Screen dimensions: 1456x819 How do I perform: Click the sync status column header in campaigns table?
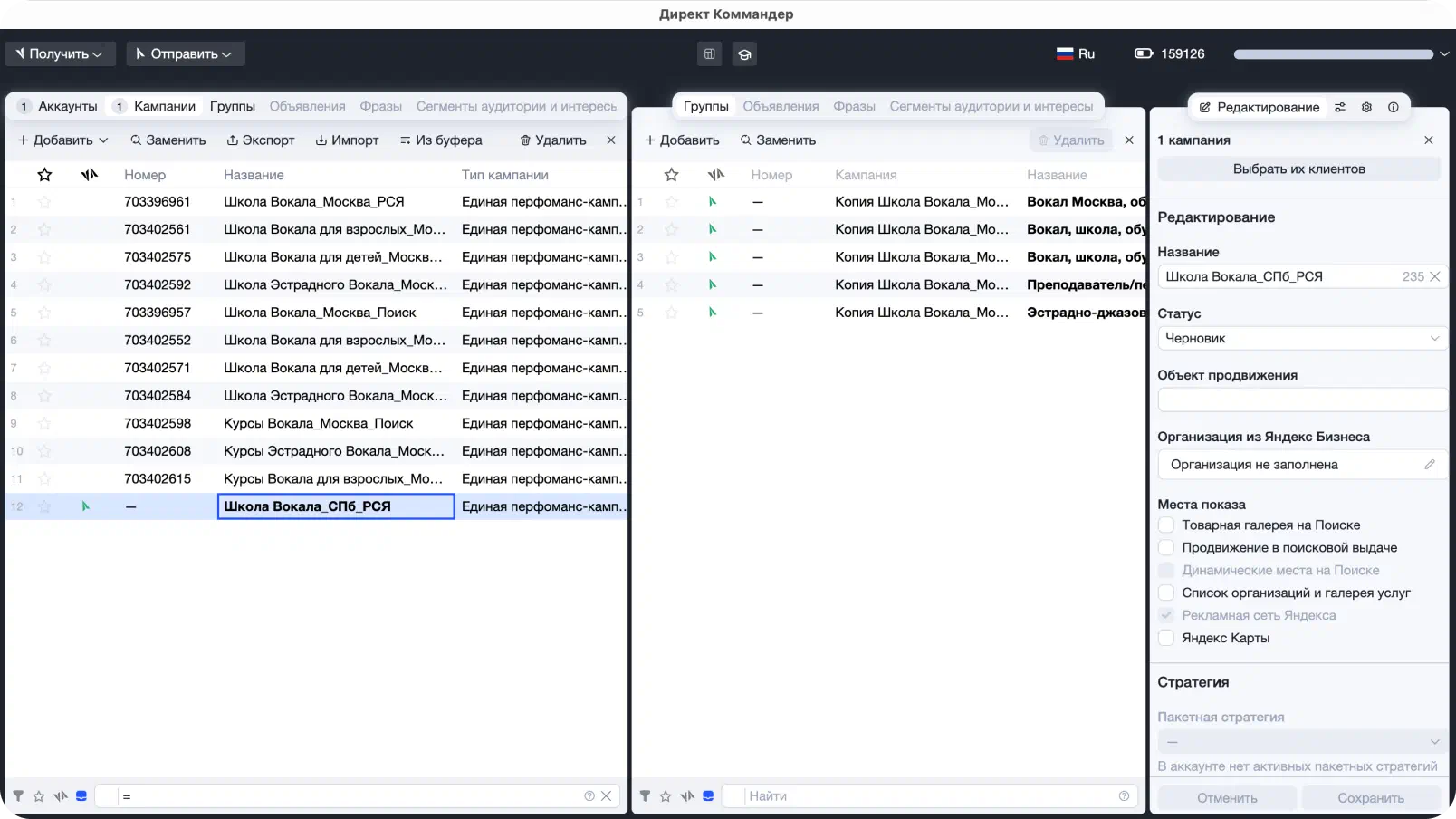[89, 175]
